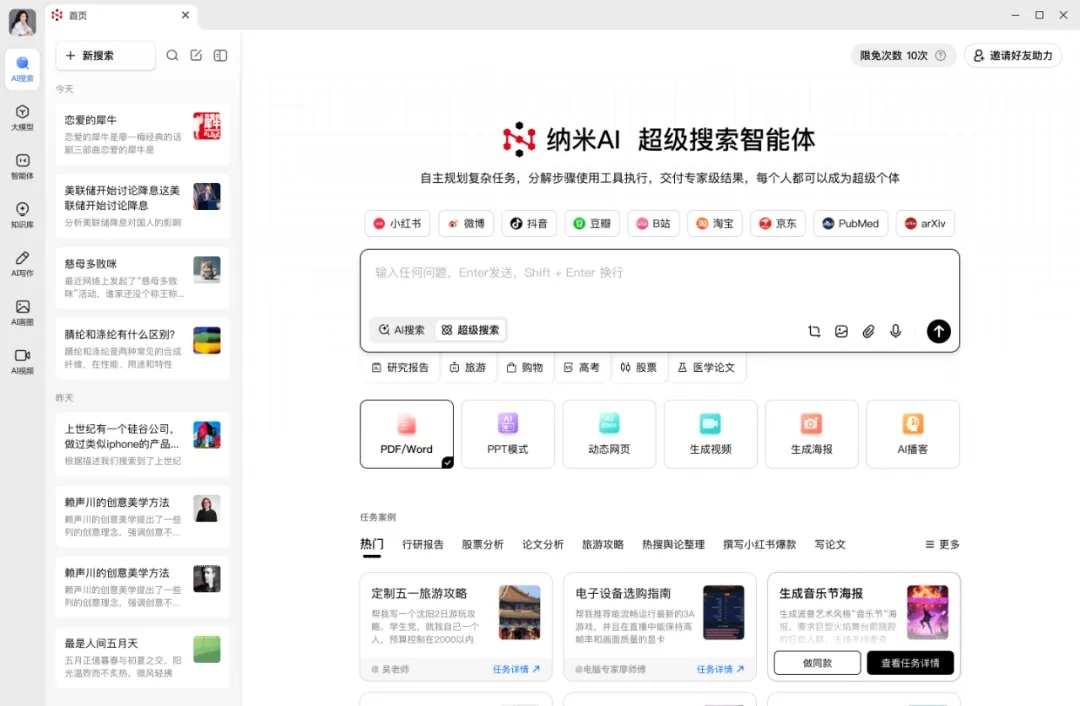
Task: Click 邀请好友助力 button
Action: point(1013,56)
